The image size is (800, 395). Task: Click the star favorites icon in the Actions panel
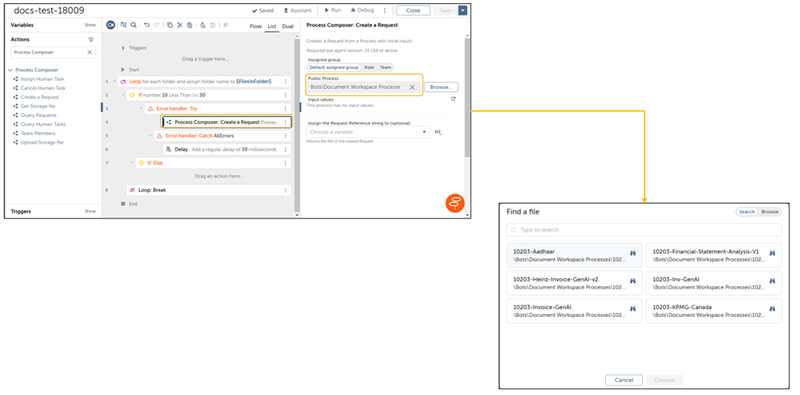[91, 39]
